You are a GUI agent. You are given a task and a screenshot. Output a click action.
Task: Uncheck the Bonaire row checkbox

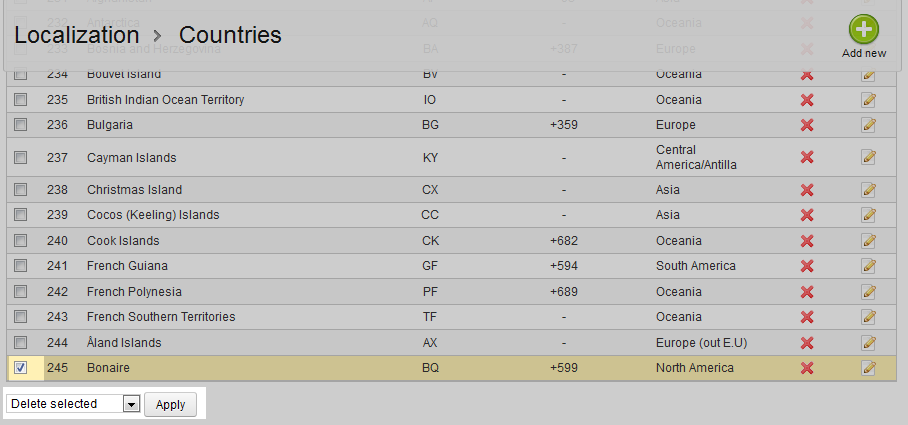tap(21, 368)
